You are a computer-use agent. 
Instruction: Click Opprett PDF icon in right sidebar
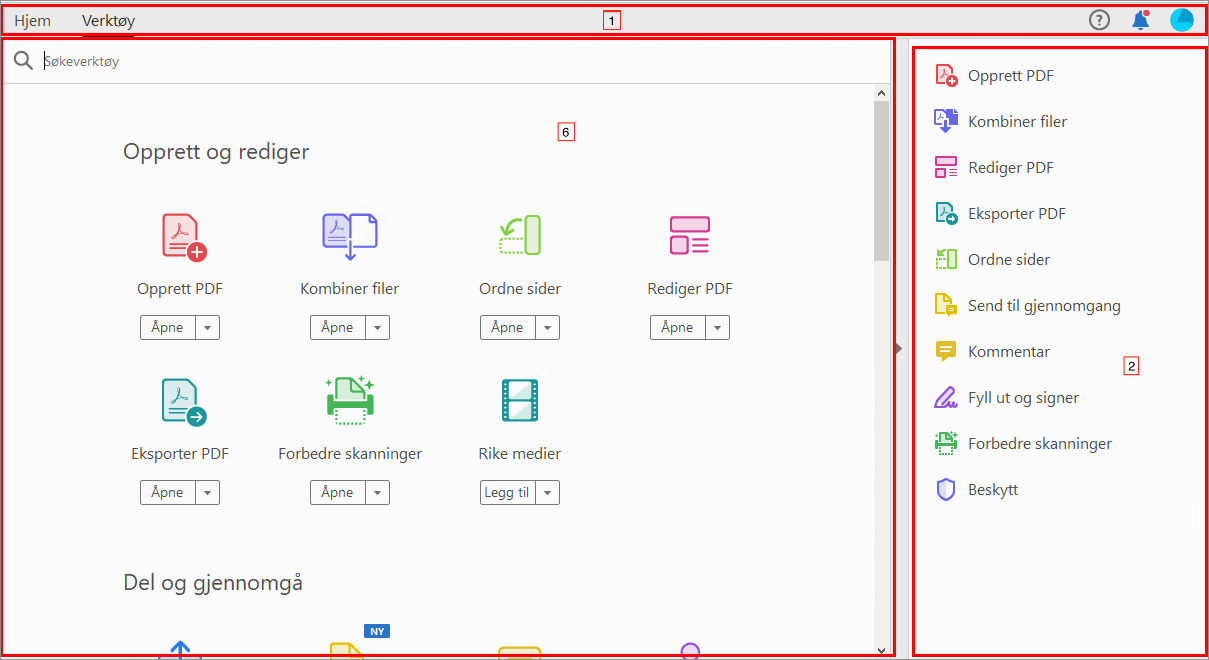click(x=945, y=76)
